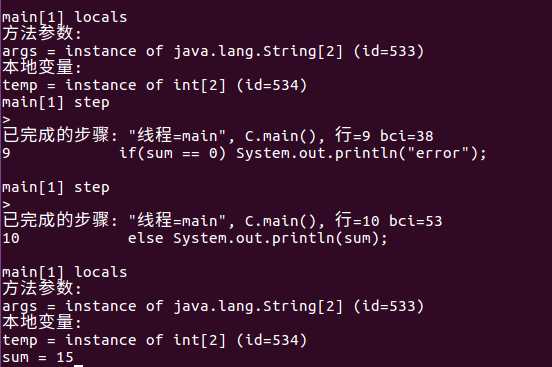
Task: Select the lower temp int[2] (id=534) line
Action: [x=155, y=340]
